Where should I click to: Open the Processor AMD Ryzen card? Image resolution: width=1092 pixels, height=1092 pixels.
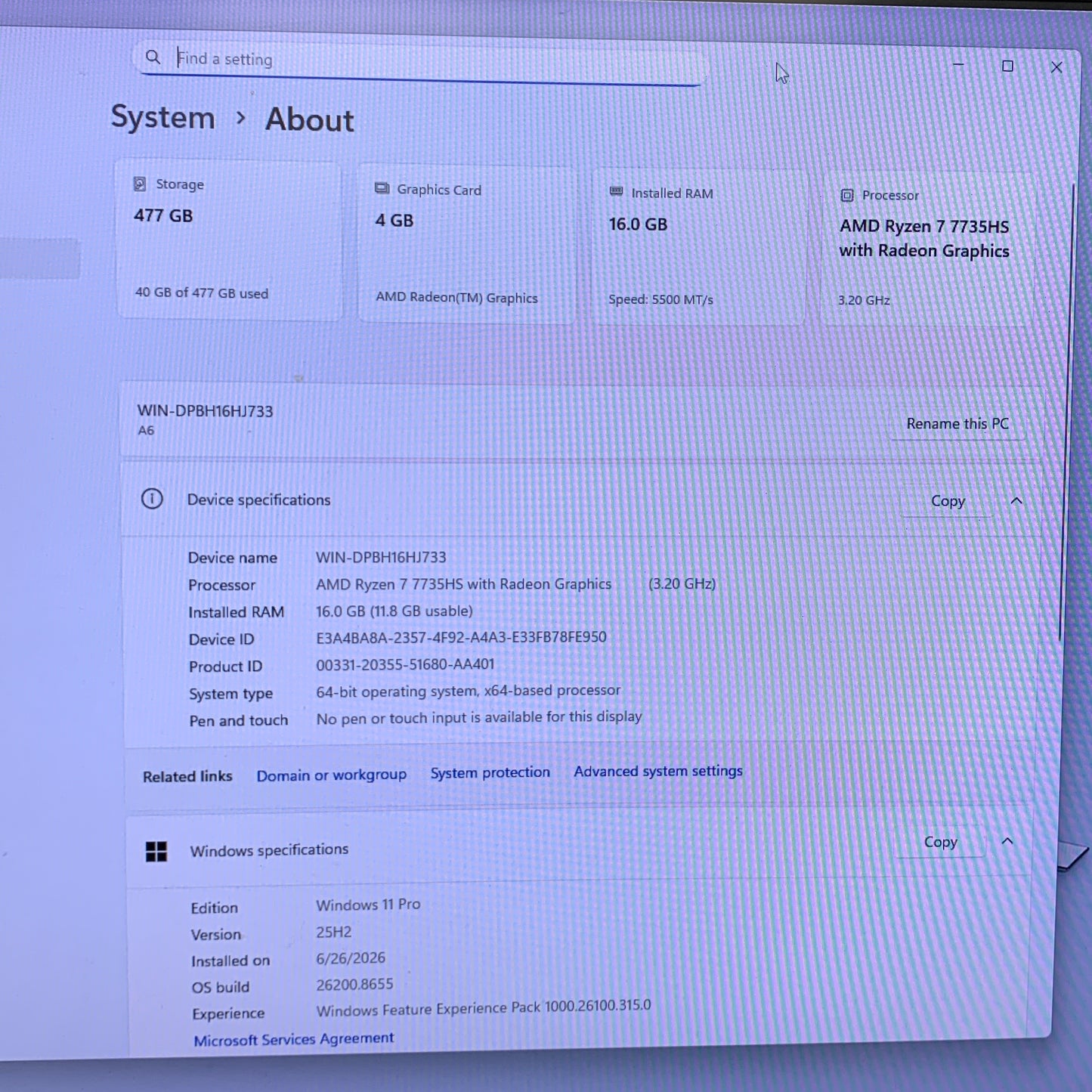[927, 250]
